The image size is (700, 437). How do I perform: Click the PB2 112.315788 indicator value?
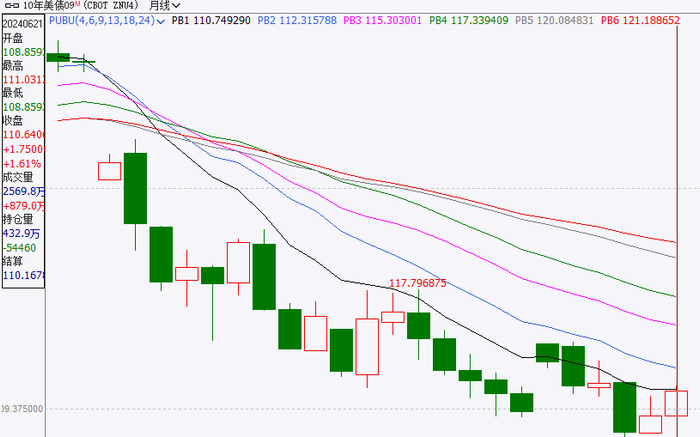point(297,21)
